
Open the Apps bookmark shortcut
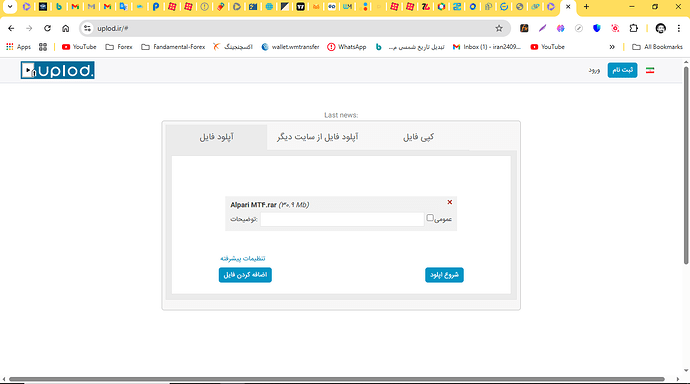click(x=18, y=47)
